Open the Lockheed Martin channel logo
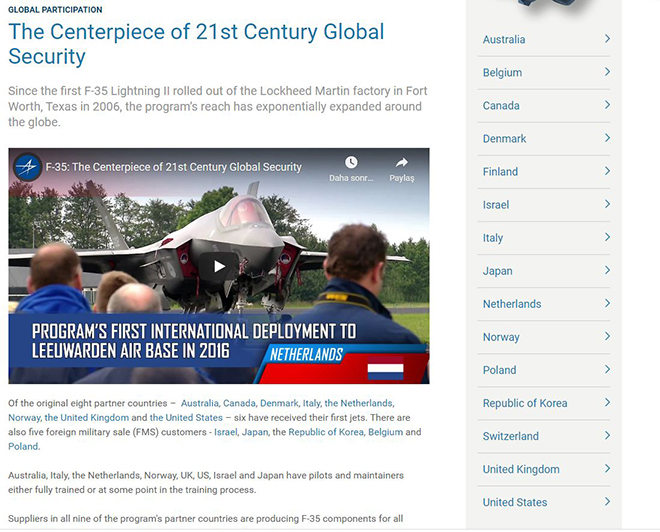Screen dimensions: 660x532 [x=27, y=167]
